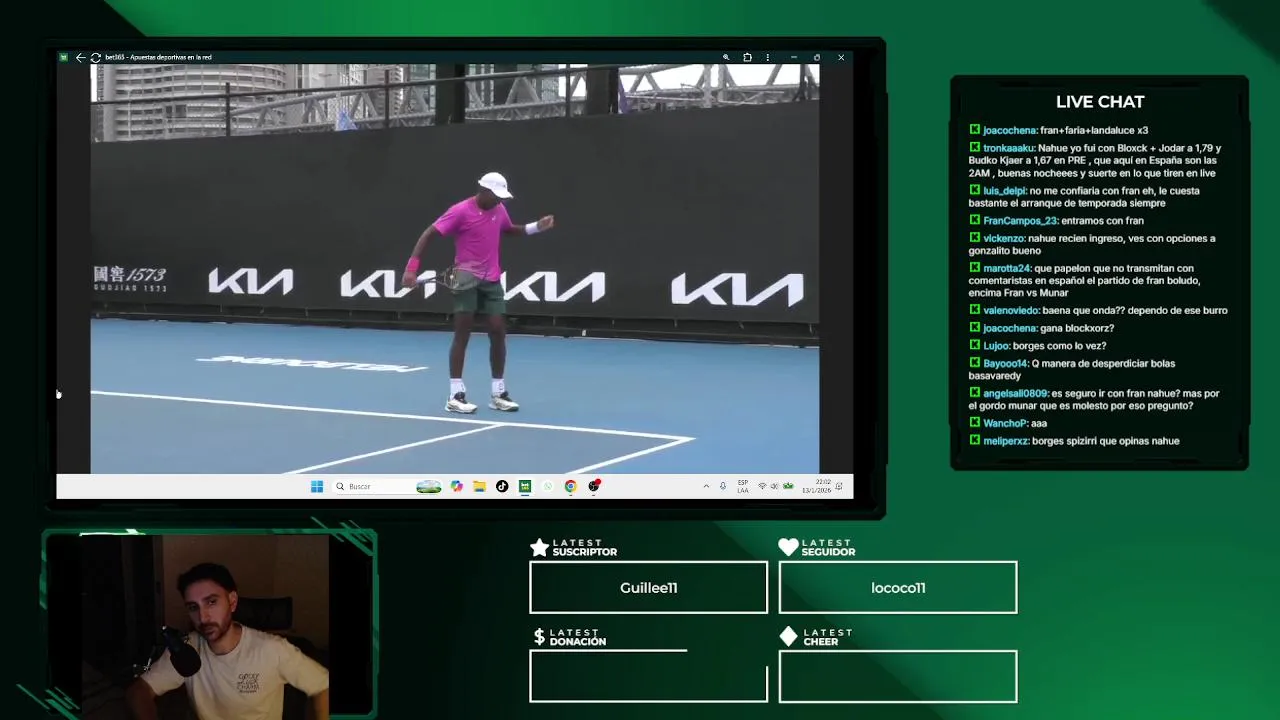Open the Copilot icon in the taskbar

[x=457, y=486]
